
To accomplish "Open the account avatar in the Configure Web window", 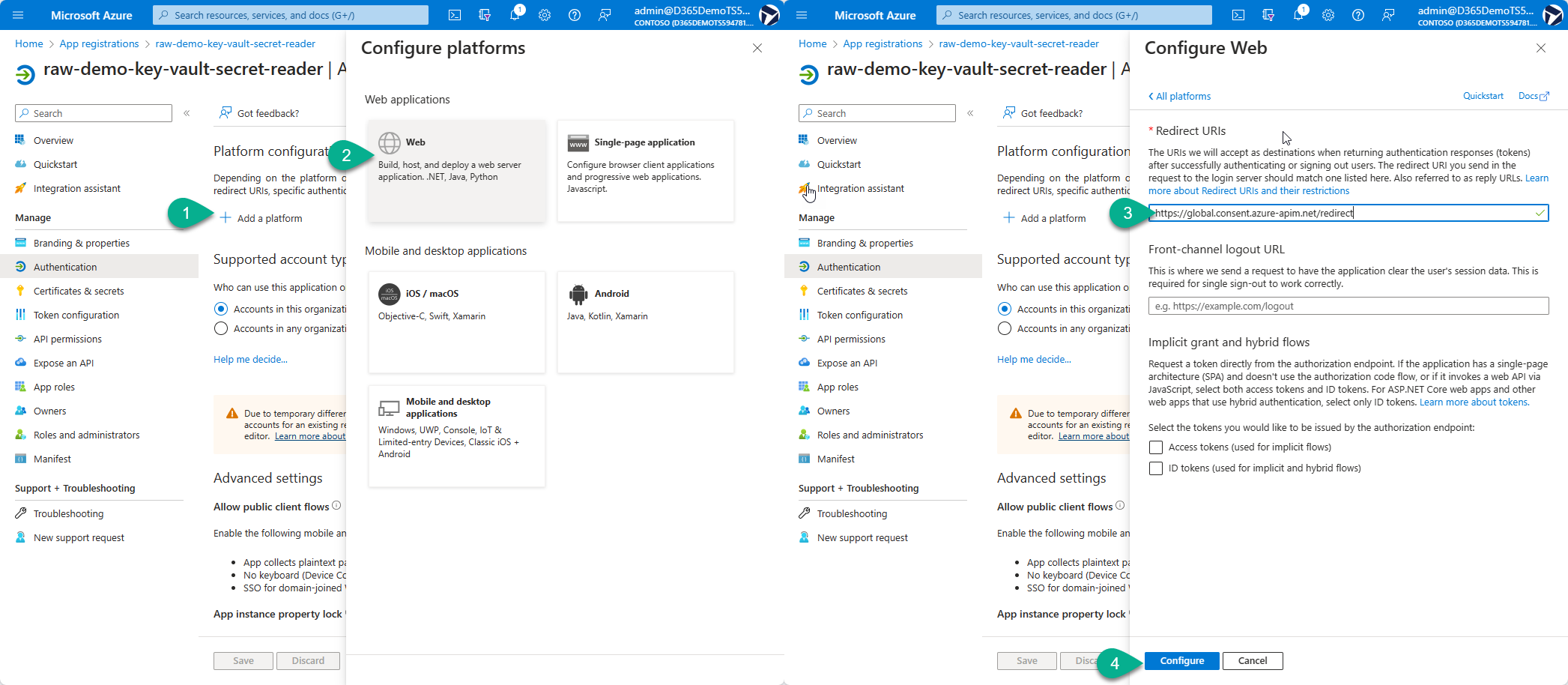I will 1553,15.
